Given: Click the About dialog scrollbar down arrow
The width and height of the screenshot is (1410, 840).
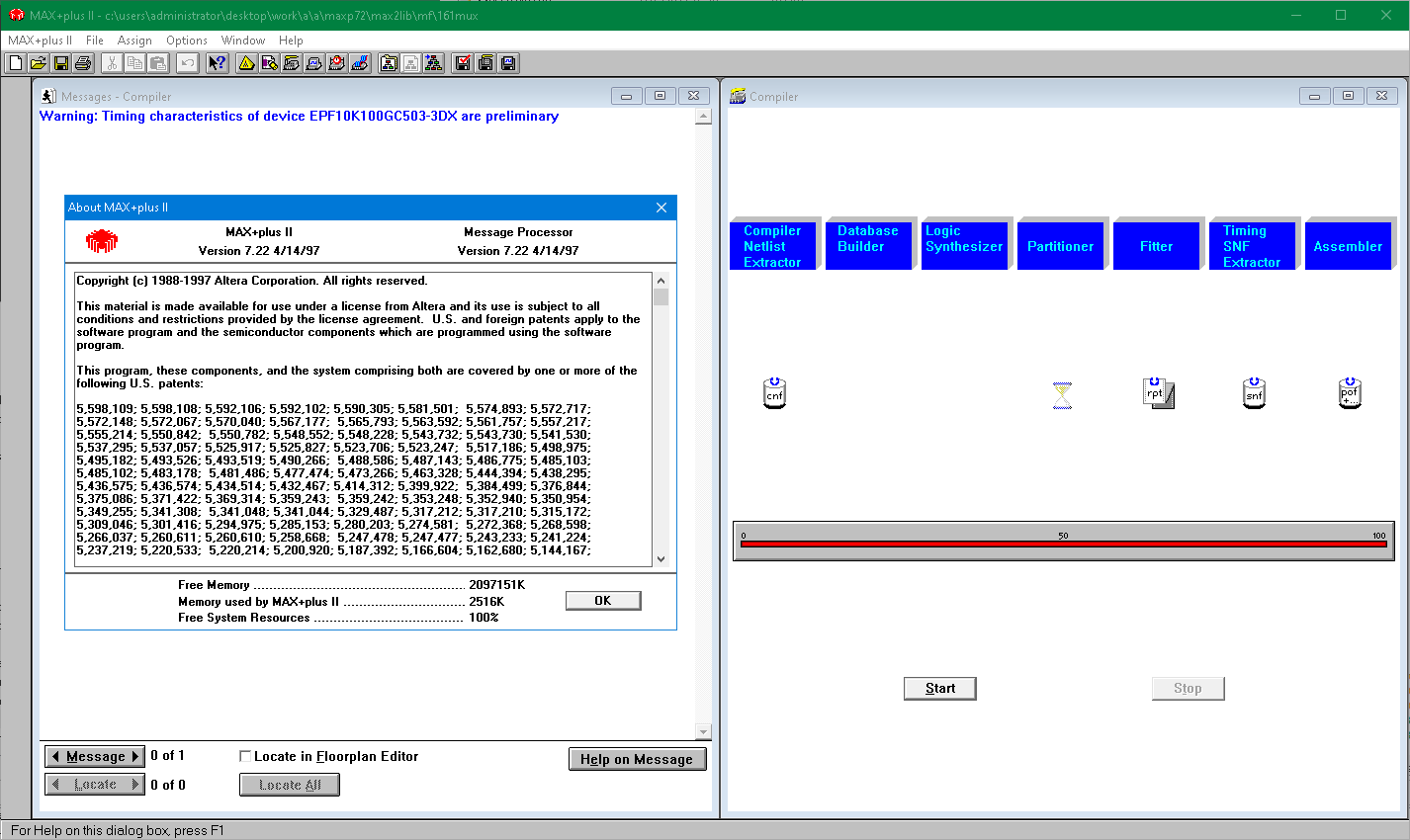Looking at the screenshot, I should (661, 558).
